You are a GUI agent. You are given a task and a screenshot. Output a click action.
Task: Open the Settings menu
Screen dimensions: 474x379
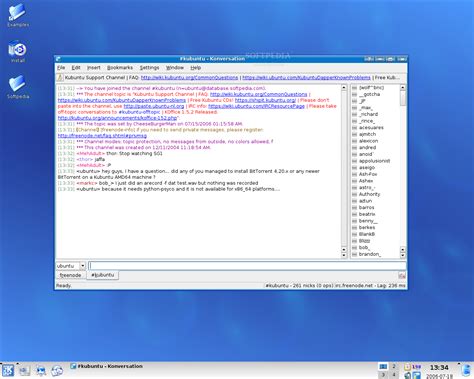(149, 68)
